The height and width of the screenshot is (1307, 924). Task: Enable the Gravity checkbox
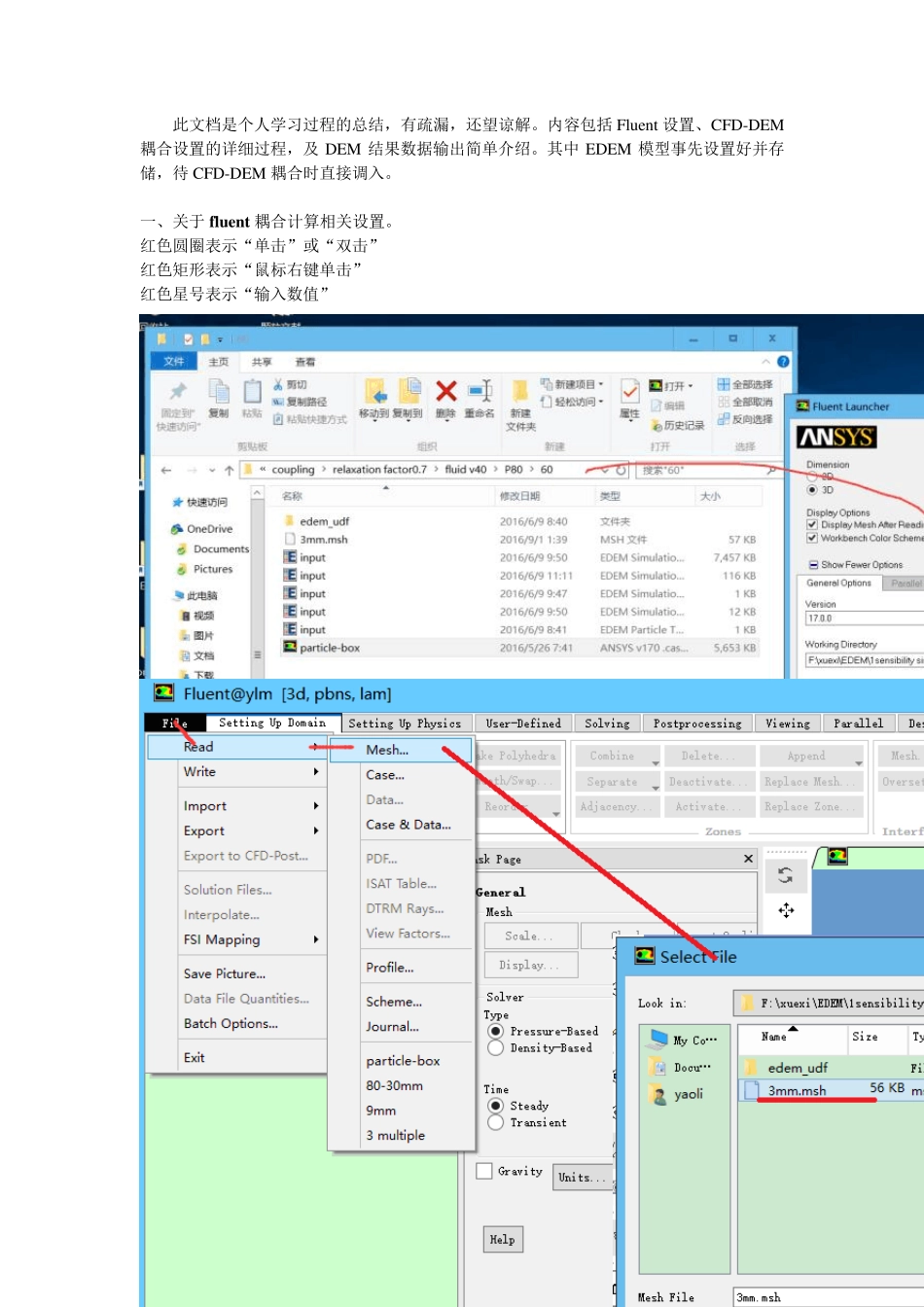pyautogui.click(x=483, y=1171)
